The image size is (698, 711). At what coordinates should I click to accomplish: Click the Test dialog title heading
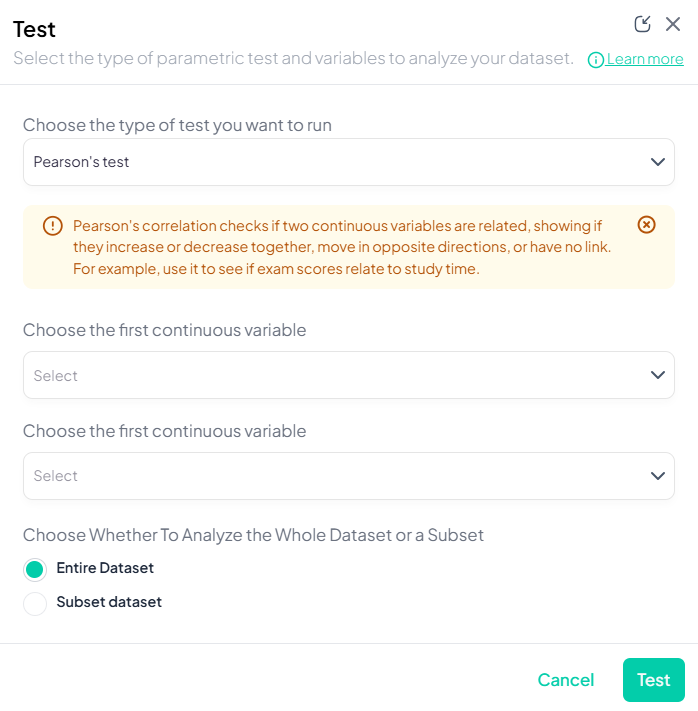(x=35, y=29)
